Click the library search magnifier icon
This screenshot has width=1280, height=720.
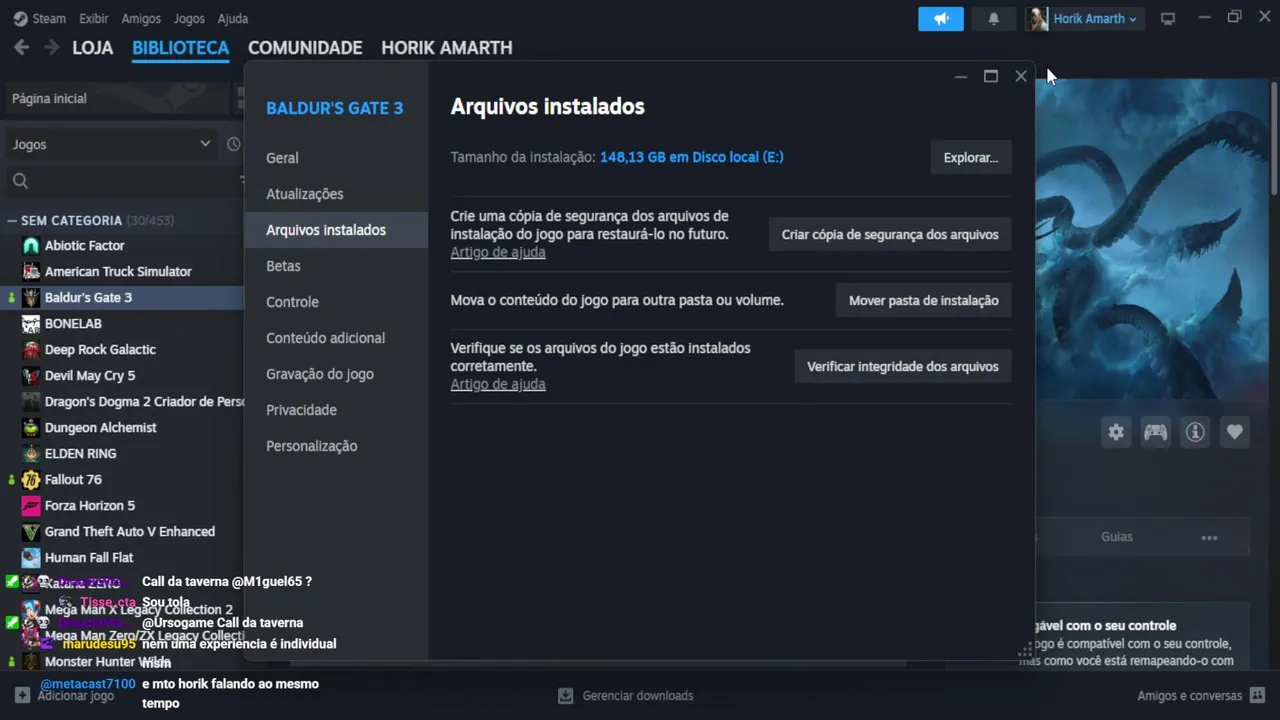20,181
